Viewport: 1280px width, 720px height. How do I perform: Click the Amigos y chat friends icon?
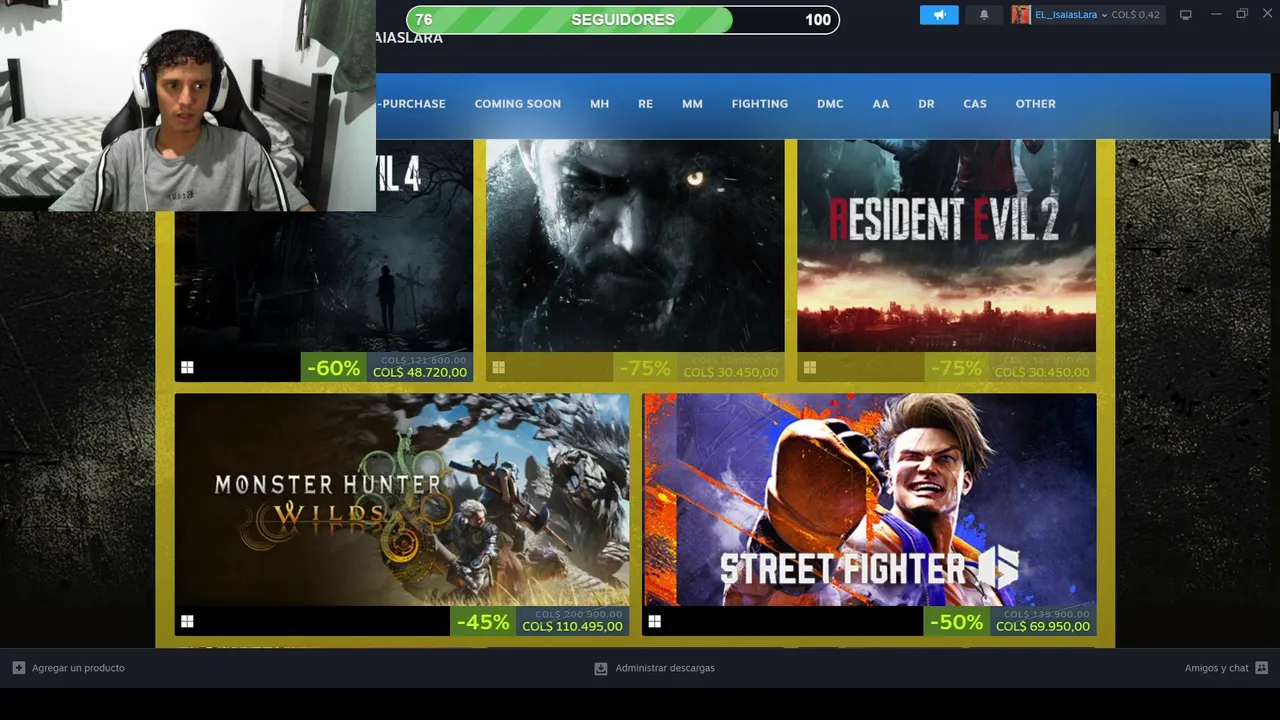[1261, 668]
